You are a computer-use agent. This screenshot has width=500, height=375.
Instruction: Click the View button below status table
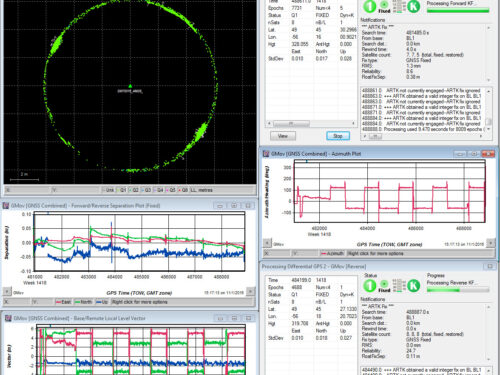(x=283, y=136)
